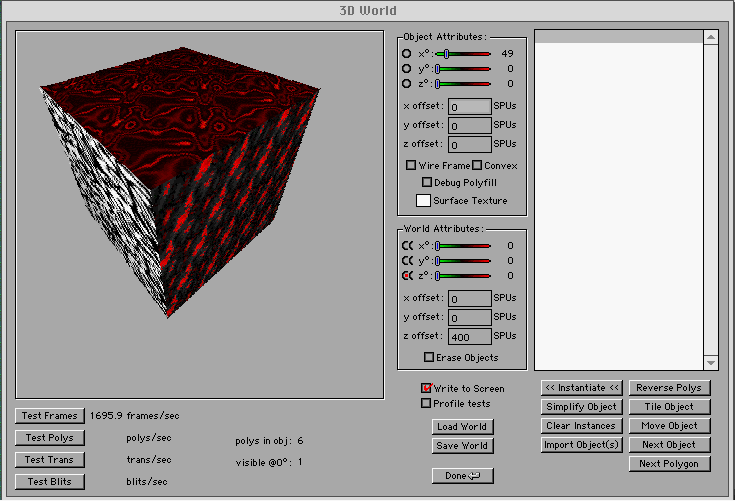
Task: Click the Object x offset field
Action: 470,107
